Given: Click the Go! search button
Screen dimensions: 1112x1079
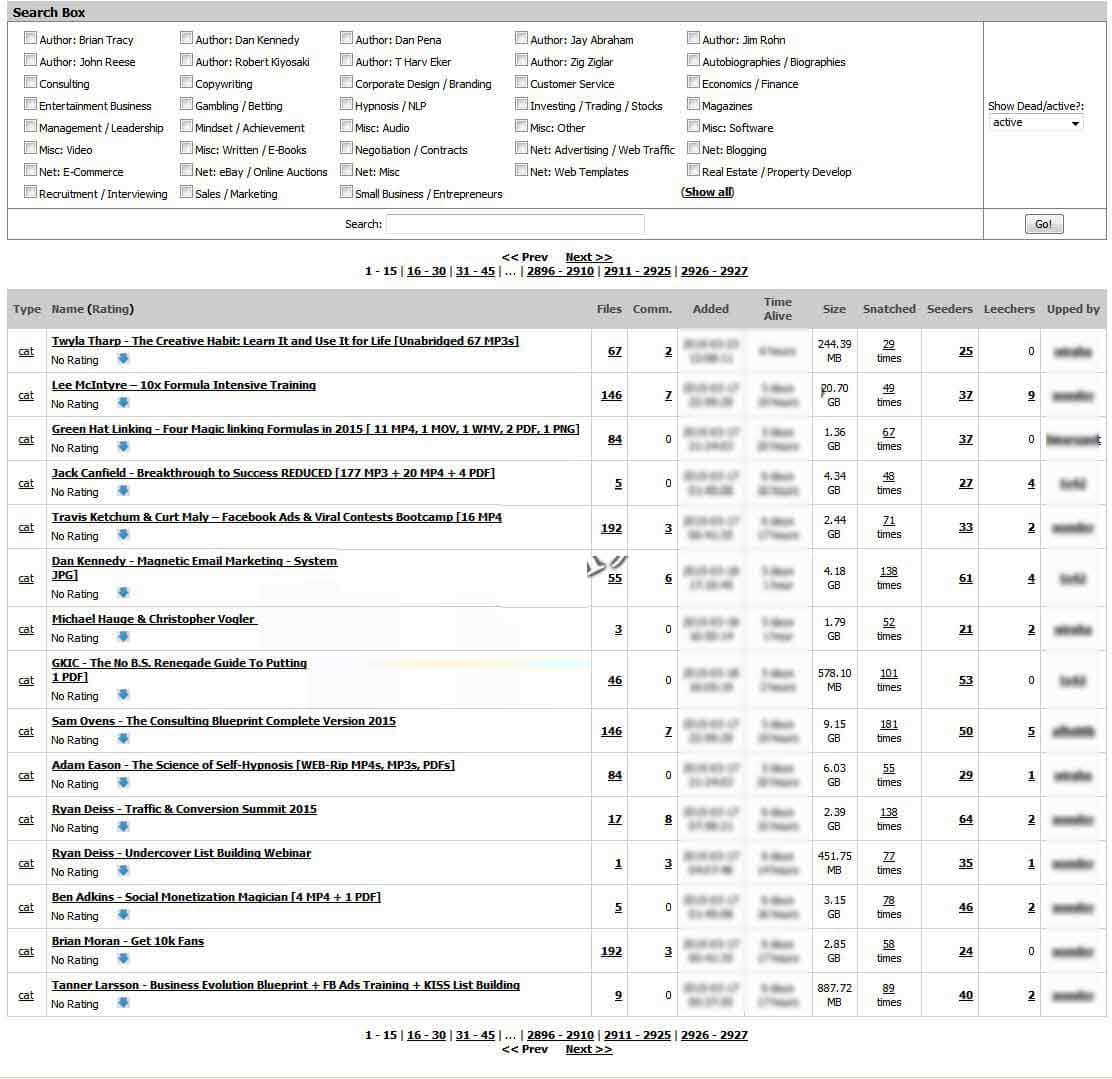Looking at the screenshot, I should click(x=1044, y=224).
